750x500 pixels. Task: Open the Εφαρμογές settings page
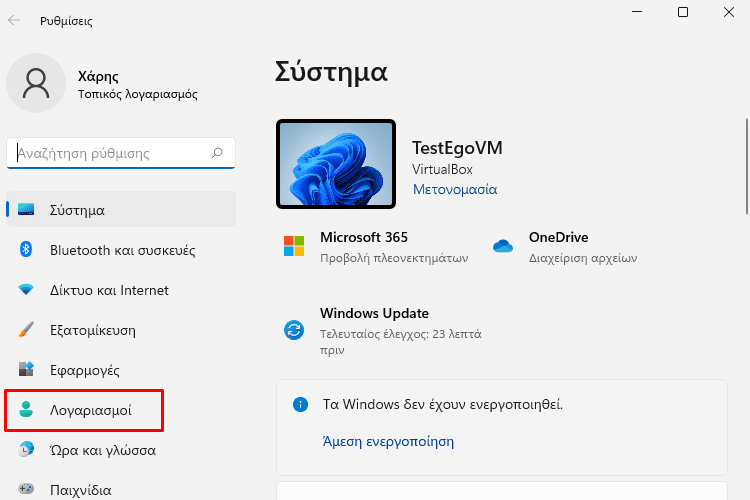(x=121, y=370)
